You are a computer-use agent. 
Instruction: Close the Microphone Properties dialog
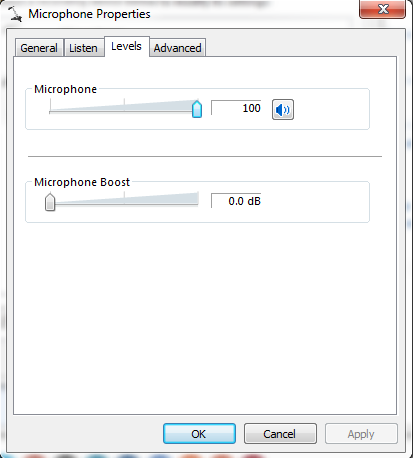coord(382,9)
